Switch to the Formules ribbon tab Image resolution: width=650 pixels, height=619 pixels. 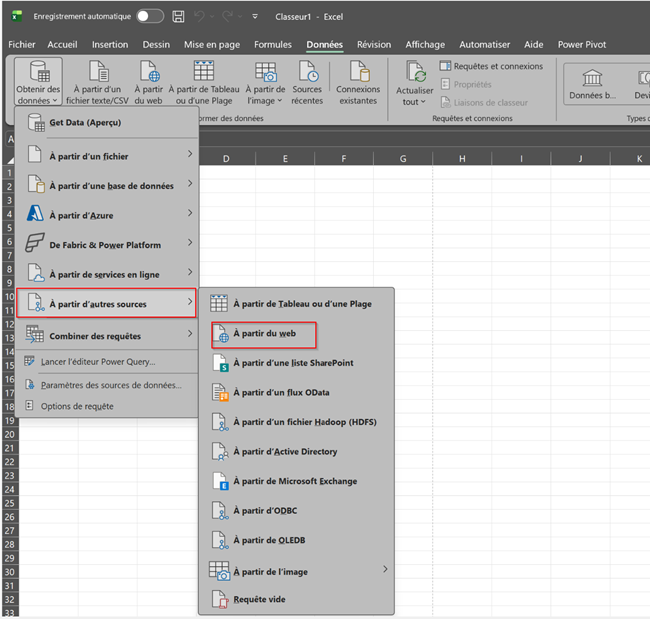(272, 44)
